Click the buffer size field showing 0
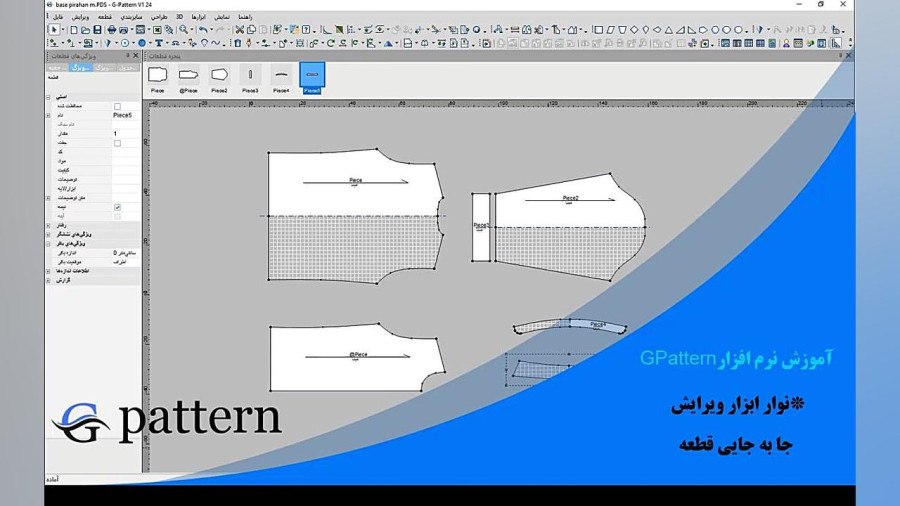 (126, 253)
